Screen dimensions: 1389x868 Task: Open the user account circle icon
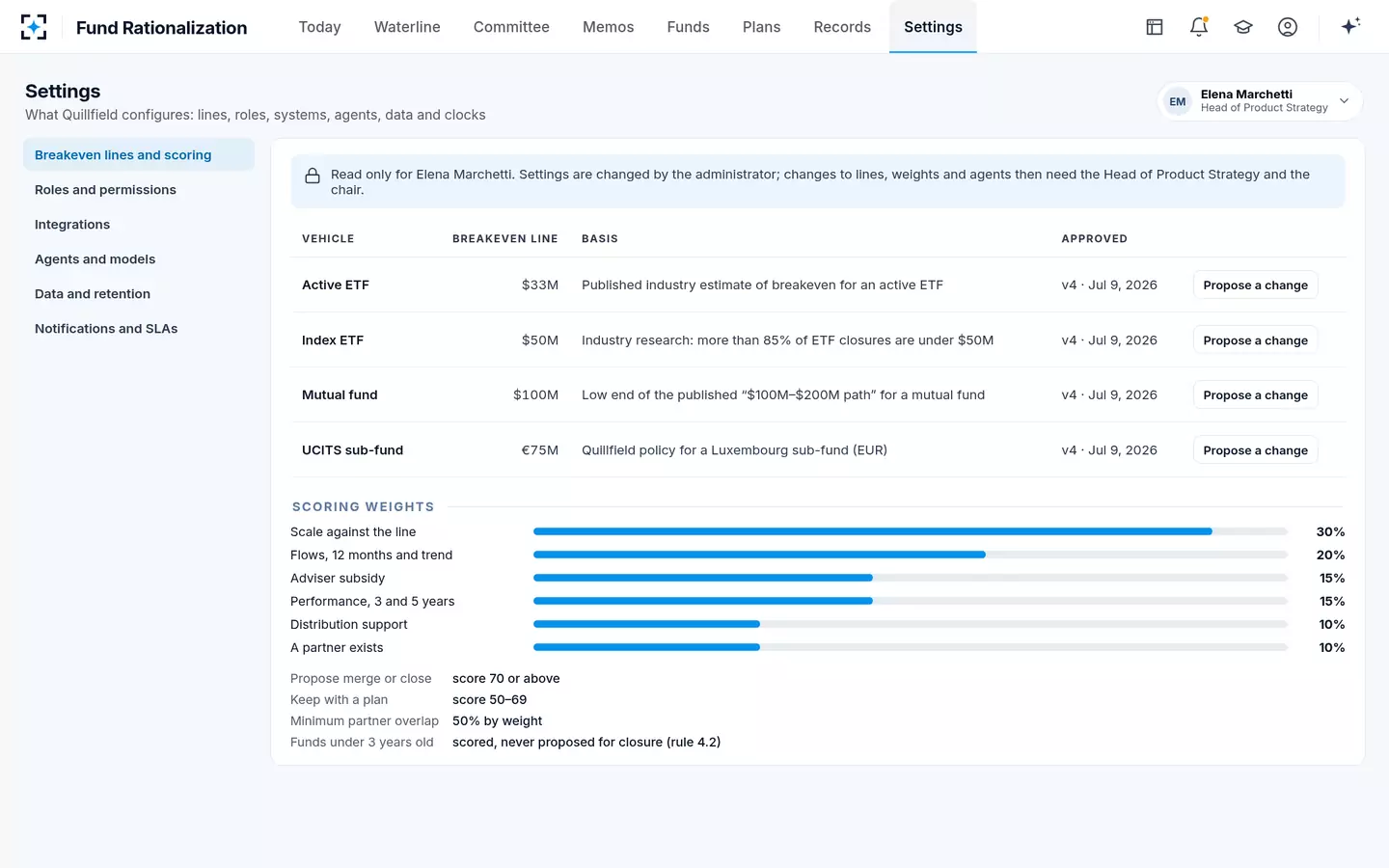1288,27
